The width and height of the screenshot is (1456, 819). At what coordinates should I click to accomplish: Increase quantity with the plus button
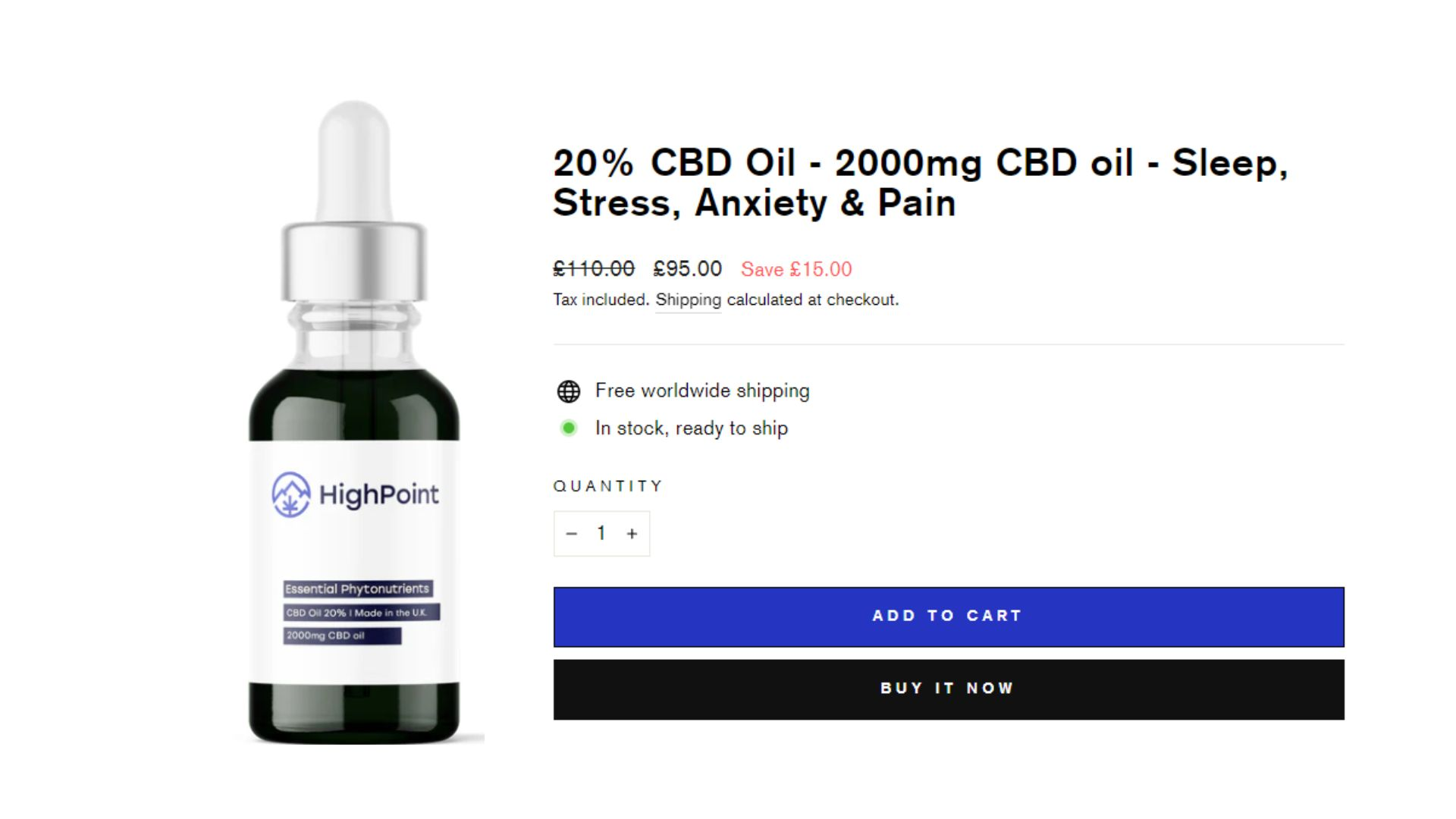pyautogui.click(x=632, y=534)
